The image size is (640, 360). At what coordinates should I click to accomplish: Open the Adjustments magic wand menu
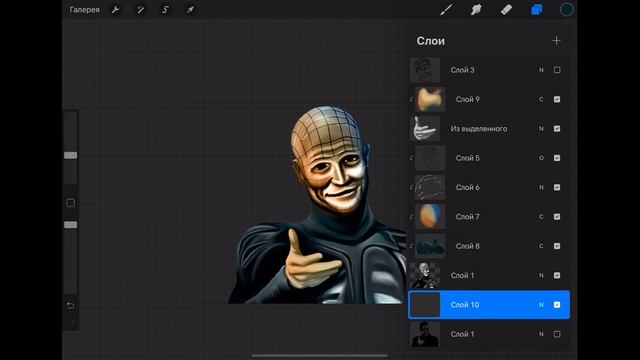coord(140,9)
